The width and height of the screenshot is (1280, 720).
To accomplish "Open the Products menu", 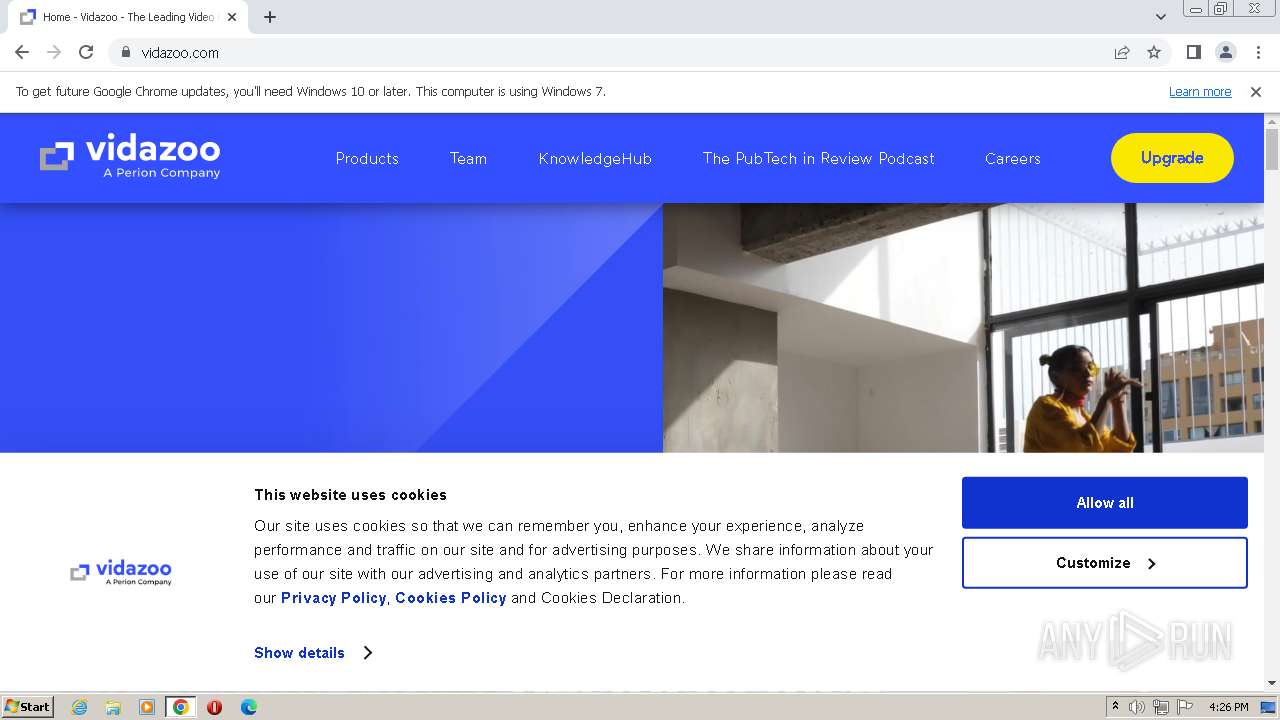I will (x=367, y=158).
